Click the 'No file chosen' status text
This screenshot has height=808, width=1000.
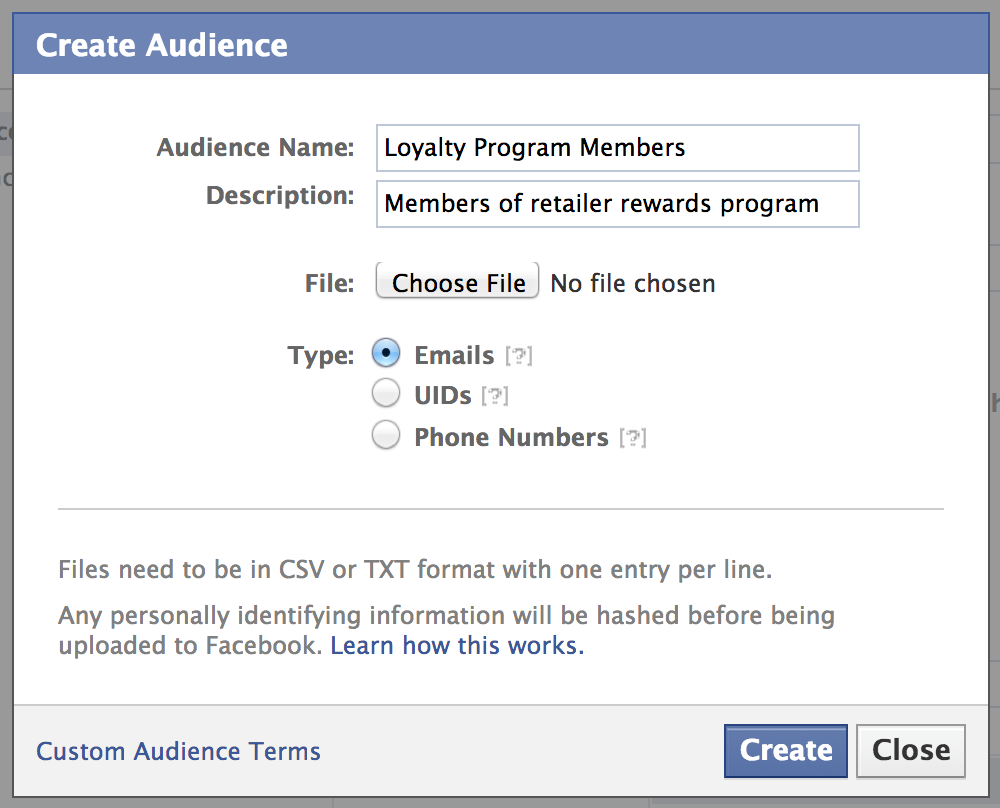tap(633, 283)
